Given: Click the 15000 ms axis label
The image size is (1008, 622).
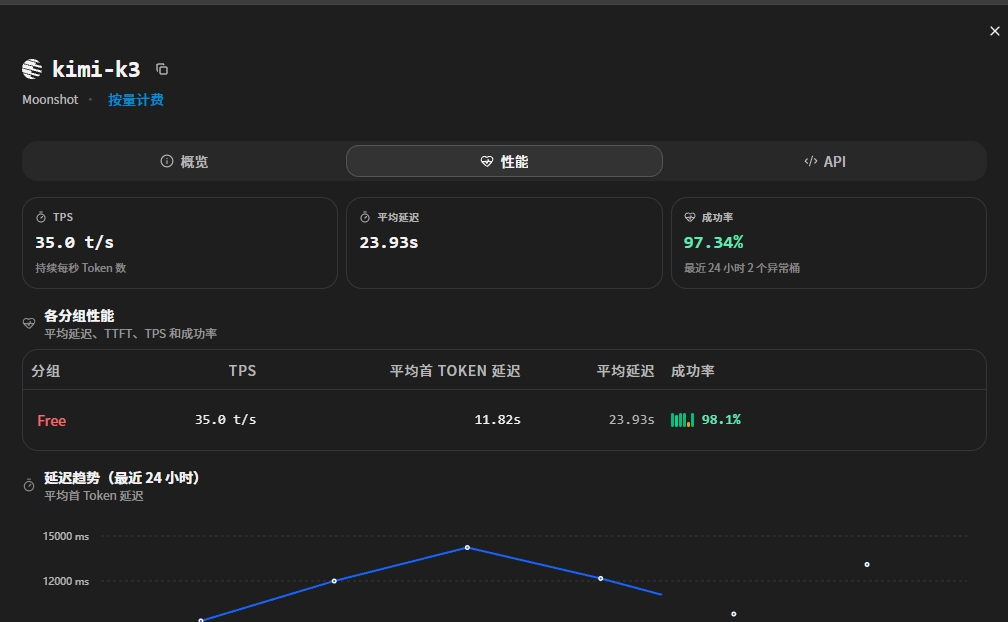Looking at the screenshot, I should point(66,536).
